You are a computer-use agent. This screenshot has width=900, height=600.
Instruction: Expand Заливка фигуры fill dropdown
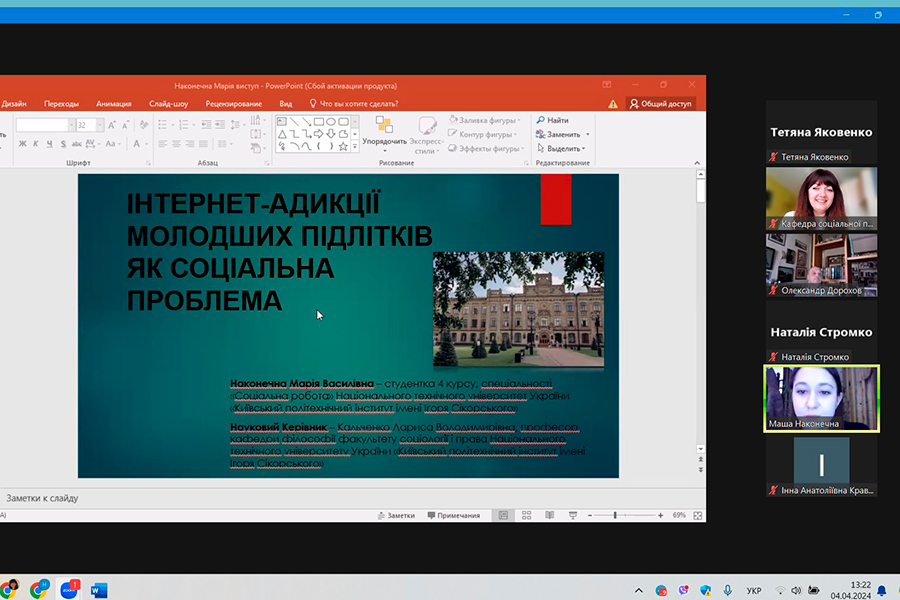click(x=520, y=120)
